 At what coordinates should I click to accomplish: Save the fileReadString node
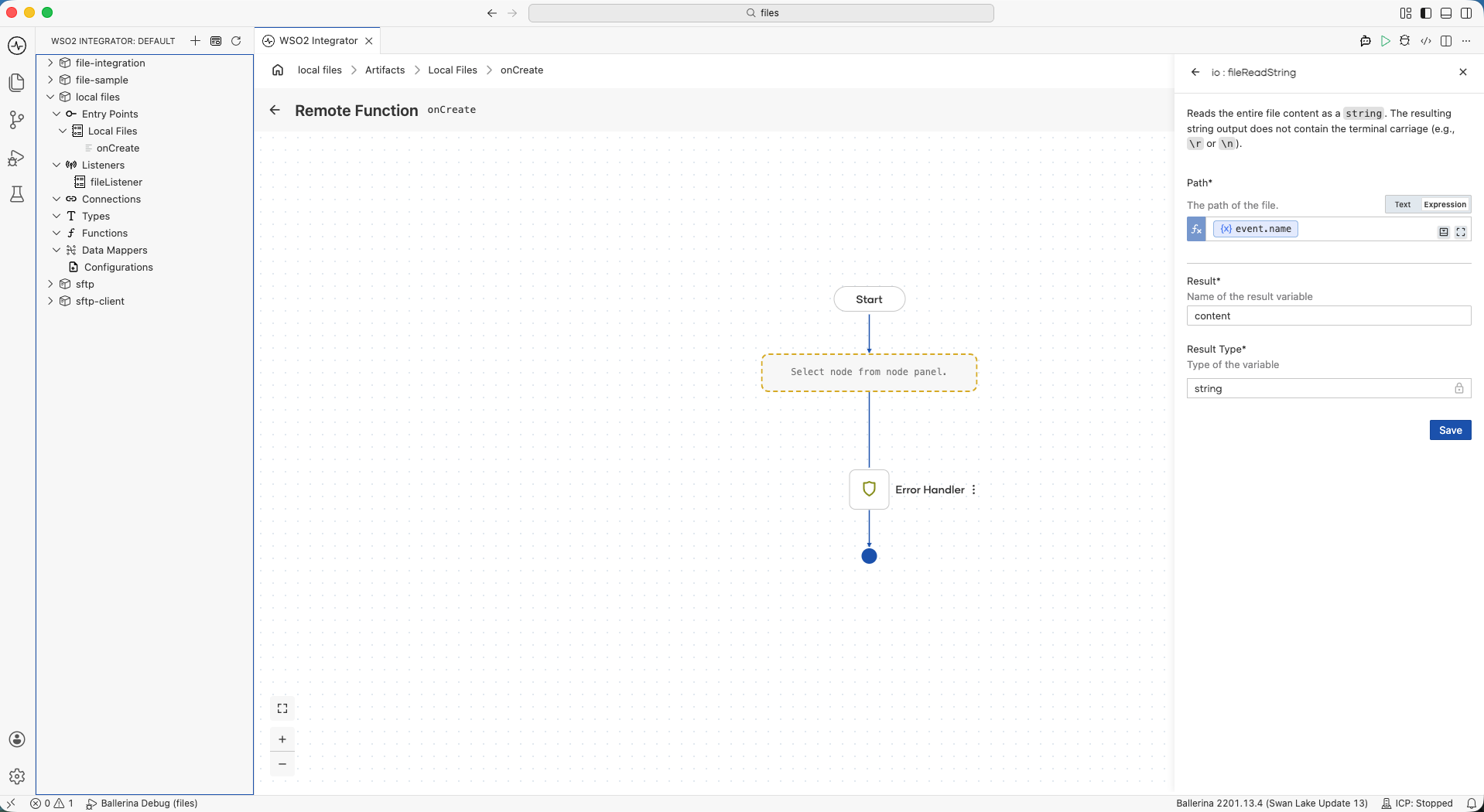point(1450,430)
